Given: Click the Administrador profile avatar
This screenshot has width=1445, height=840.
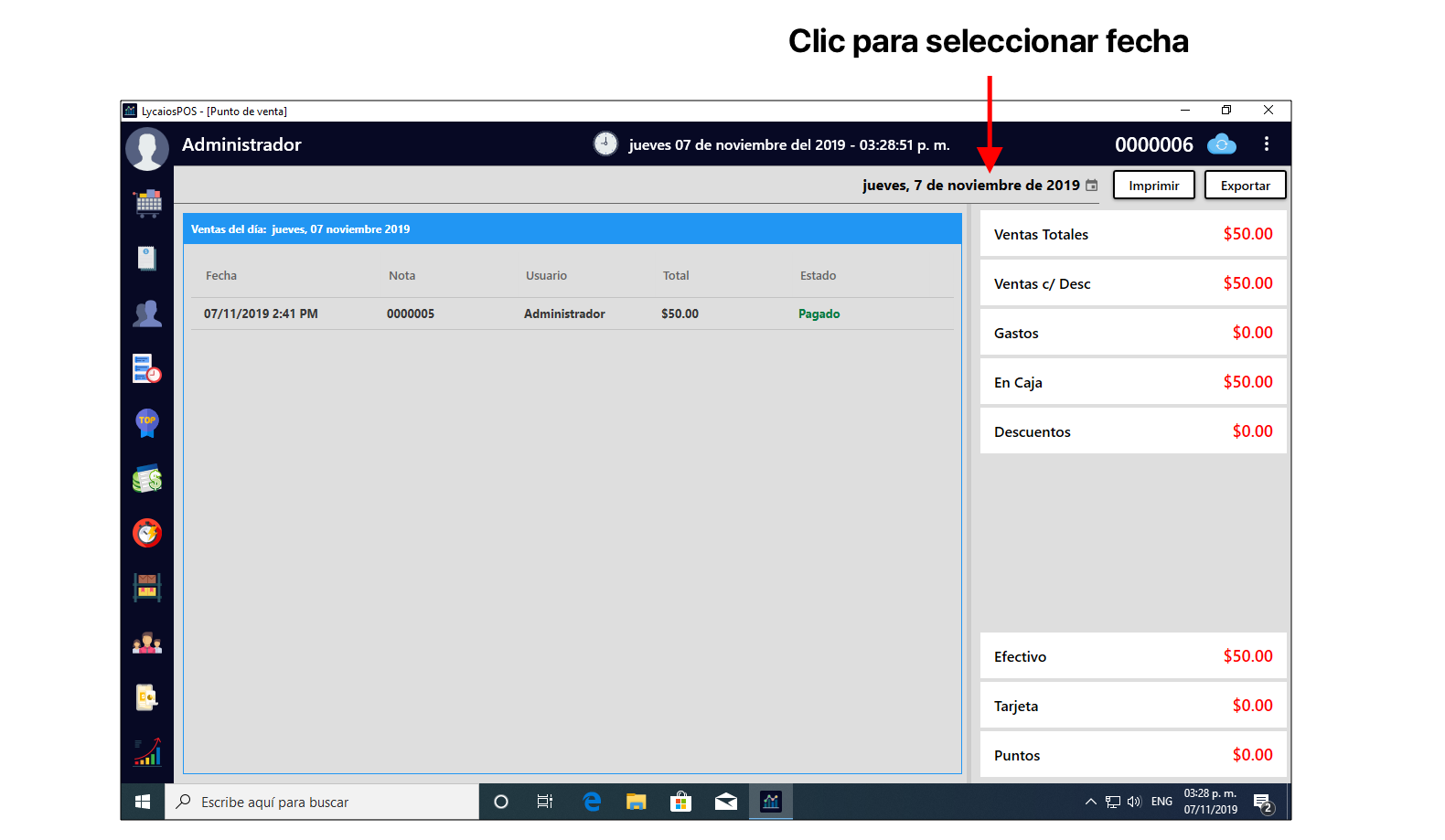Looking at the screenshot, I should tap(147, 148).
